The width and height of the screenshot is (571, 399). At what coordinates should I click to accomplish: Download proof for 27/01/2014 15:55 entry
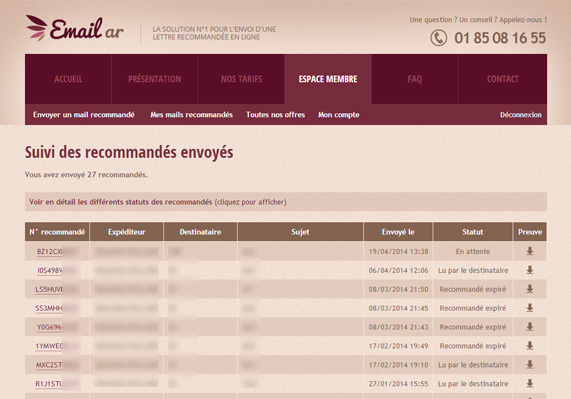click(x=530, y=383)
